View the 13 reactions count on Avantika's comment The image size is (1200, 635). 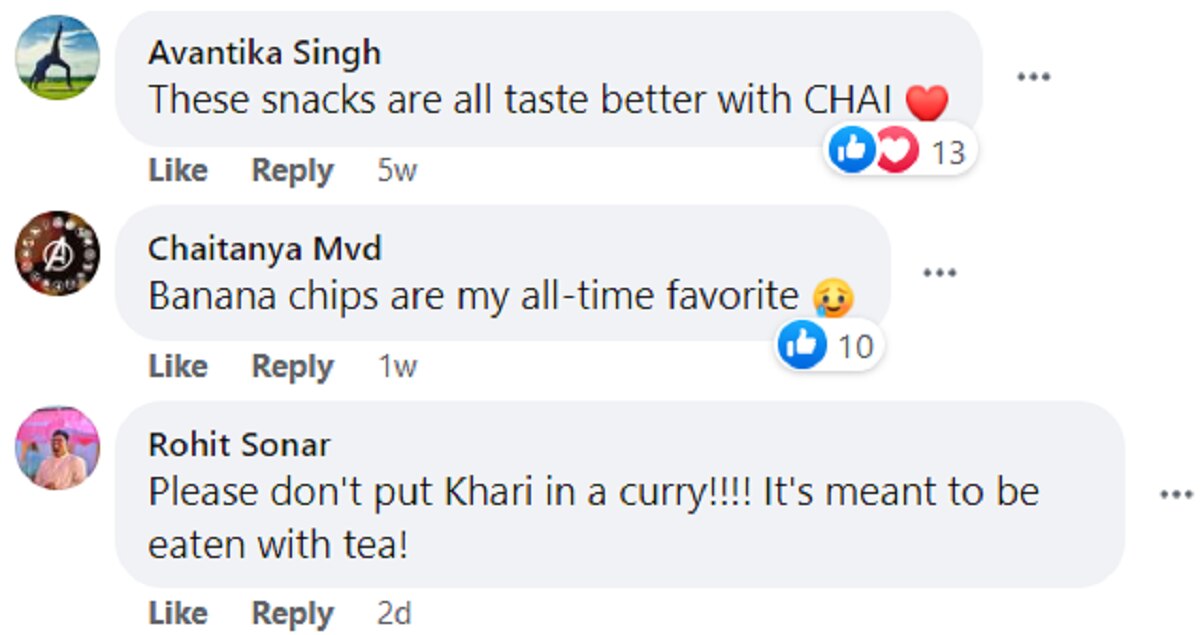pos(947,152)
